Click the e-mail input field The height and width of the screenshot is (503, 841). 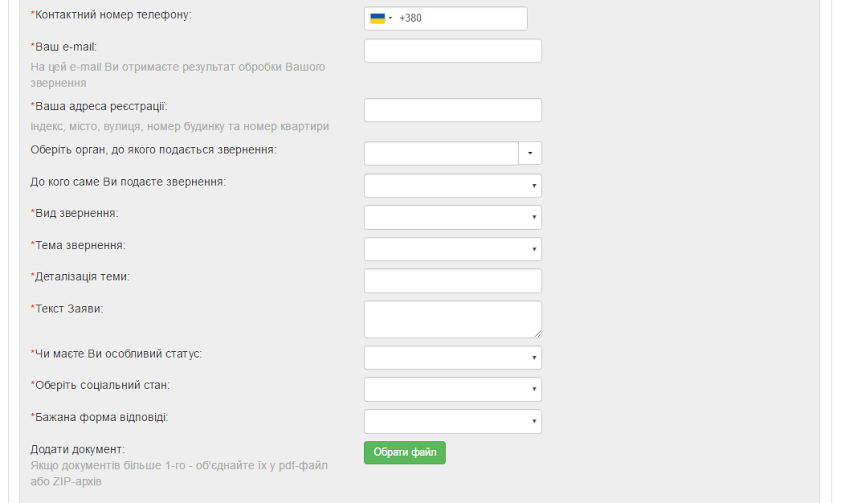click(452, 51)
